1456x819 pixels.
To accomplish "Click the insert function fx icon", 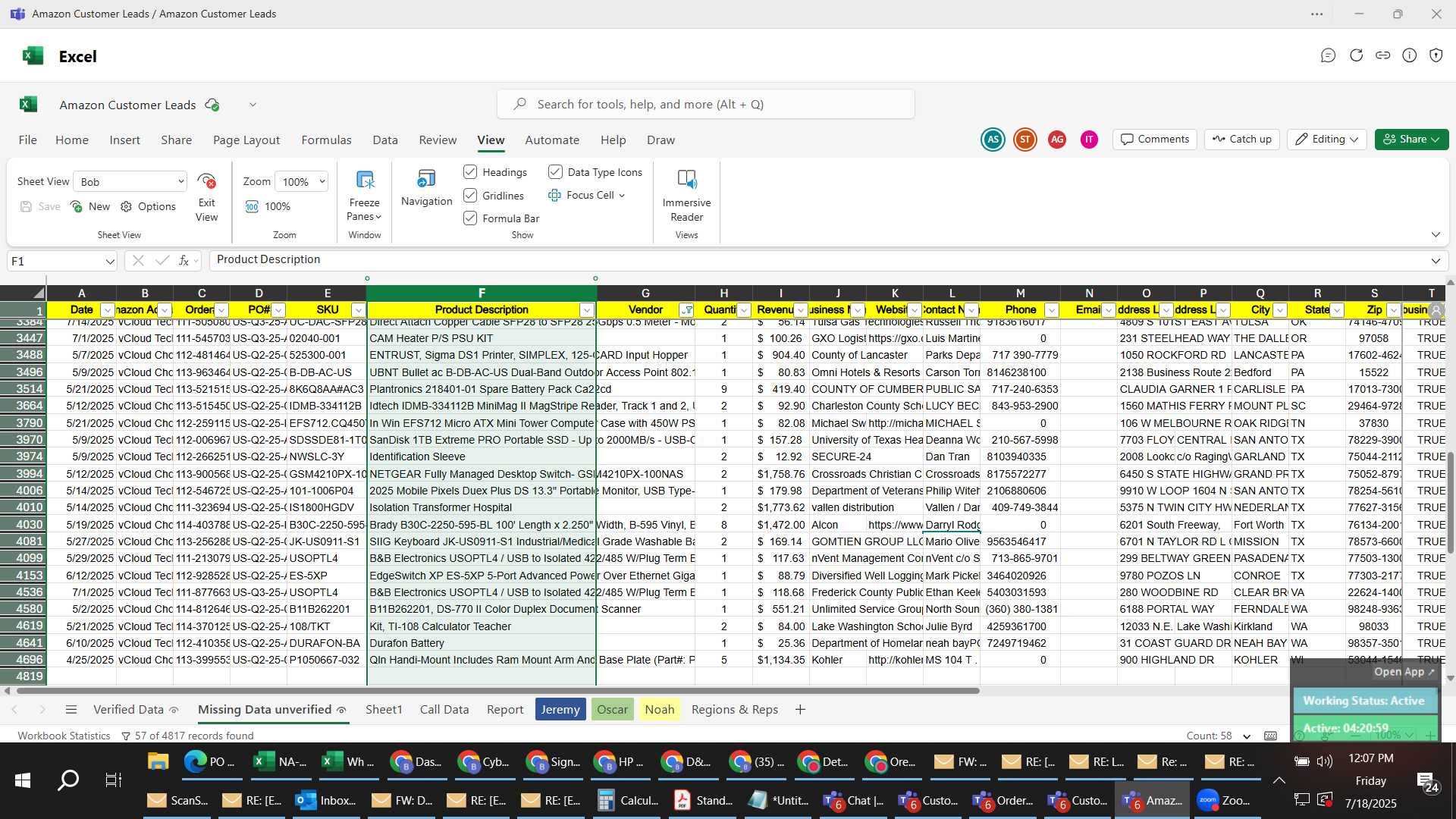I will pos(184,260).
